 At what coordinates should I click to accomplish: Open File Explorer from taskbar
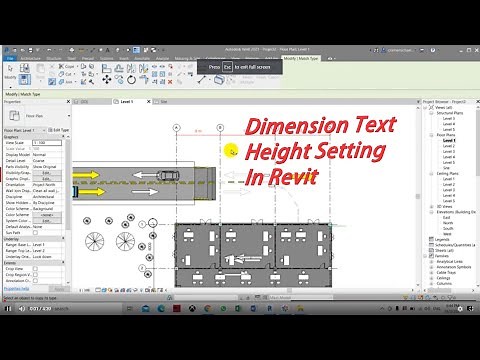300,309
